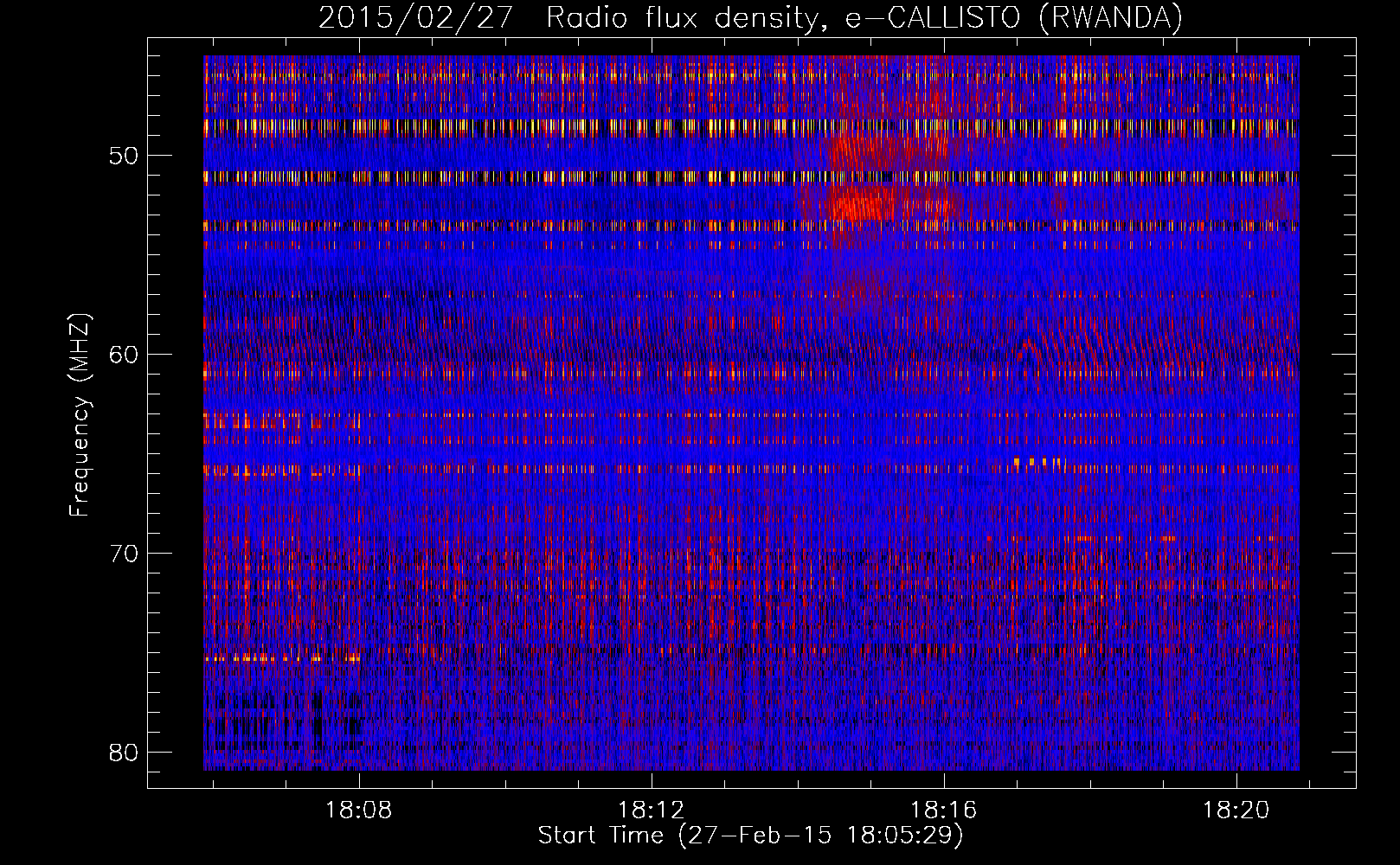Click the 18:08 time tick label

tap(357, 810)
